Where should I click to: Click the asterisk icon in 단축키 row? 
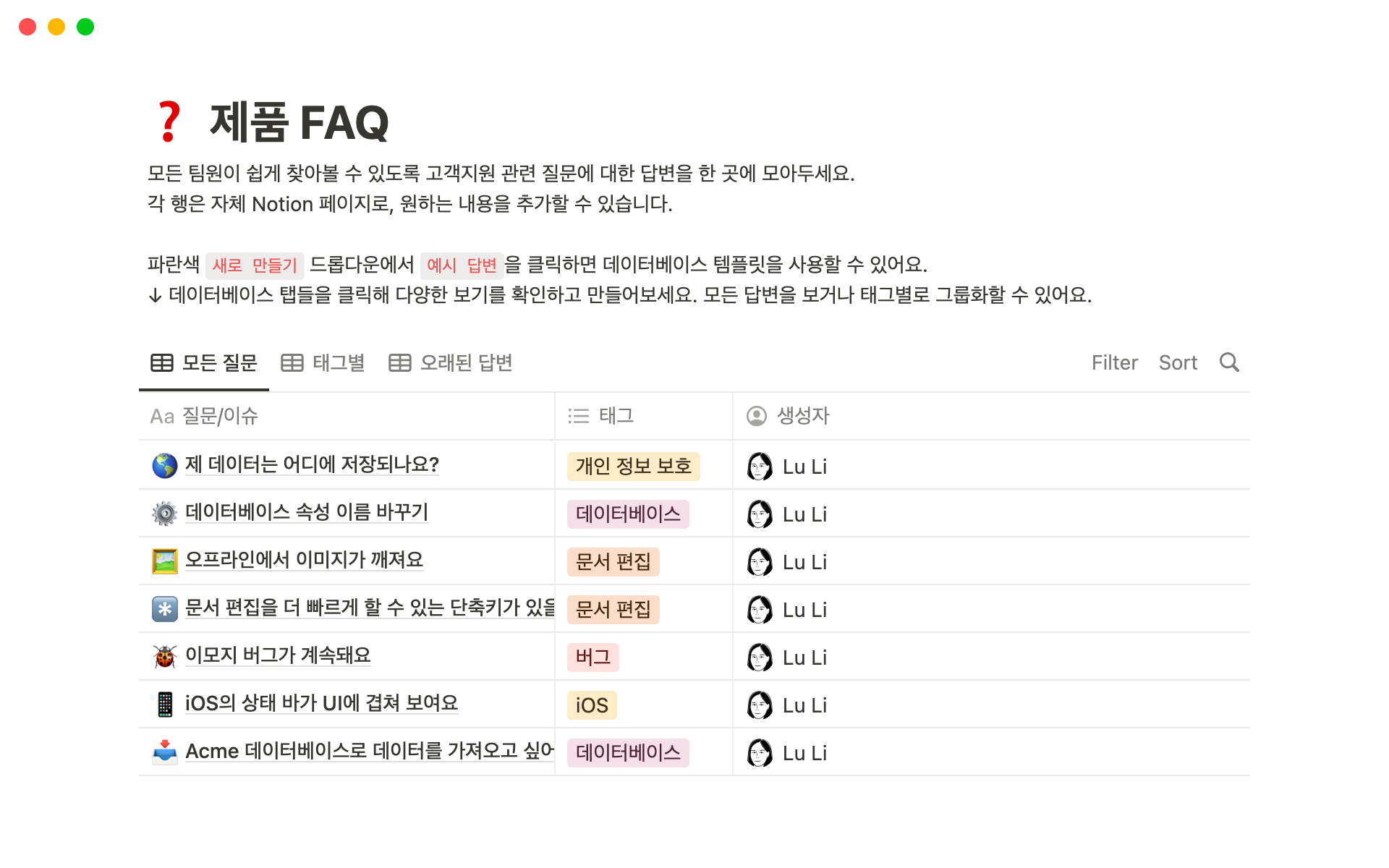pos(165,609)
